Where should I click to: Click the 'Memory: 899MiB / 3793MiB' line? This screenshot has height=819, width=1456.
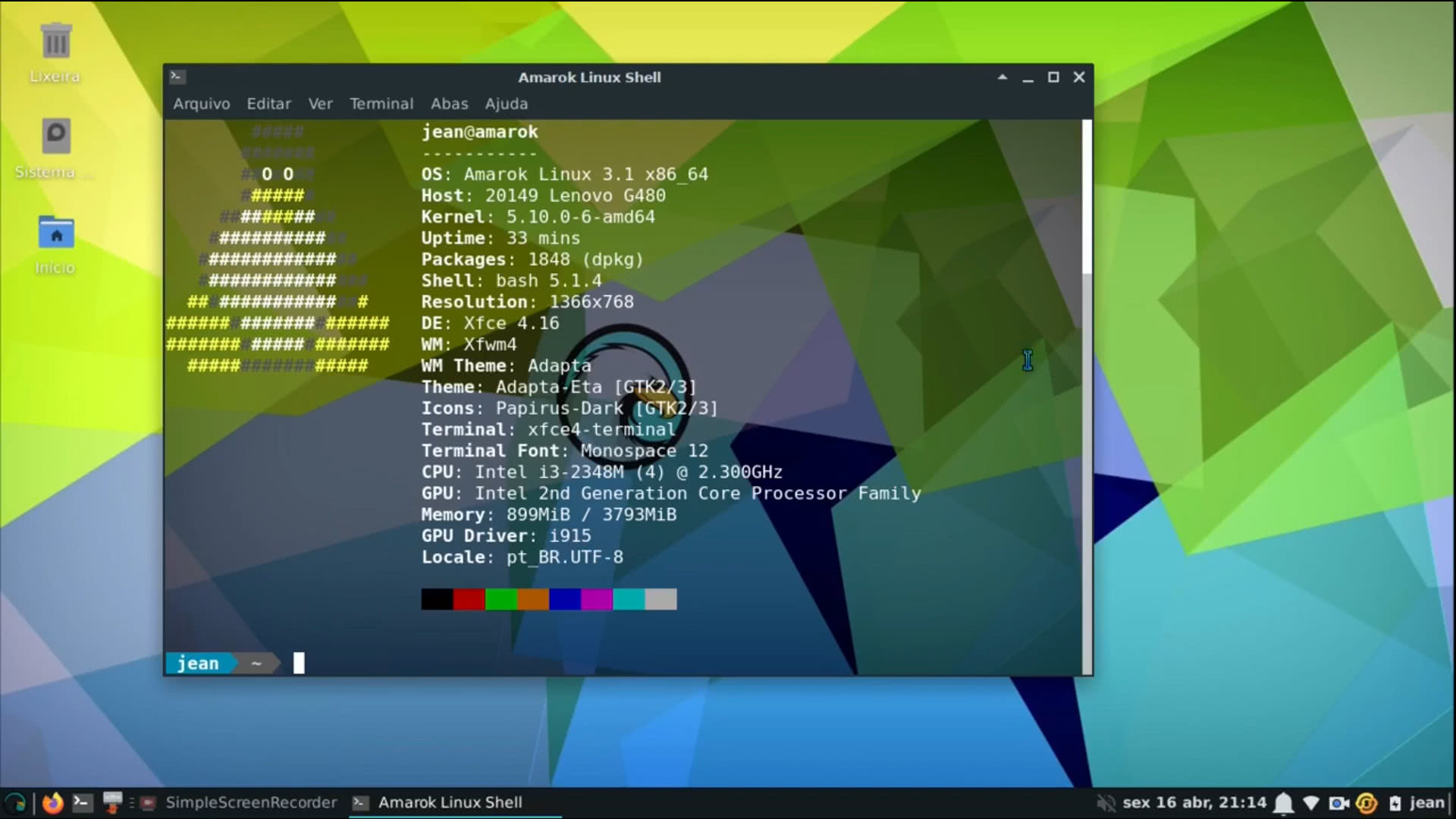[x=549, y=514]
